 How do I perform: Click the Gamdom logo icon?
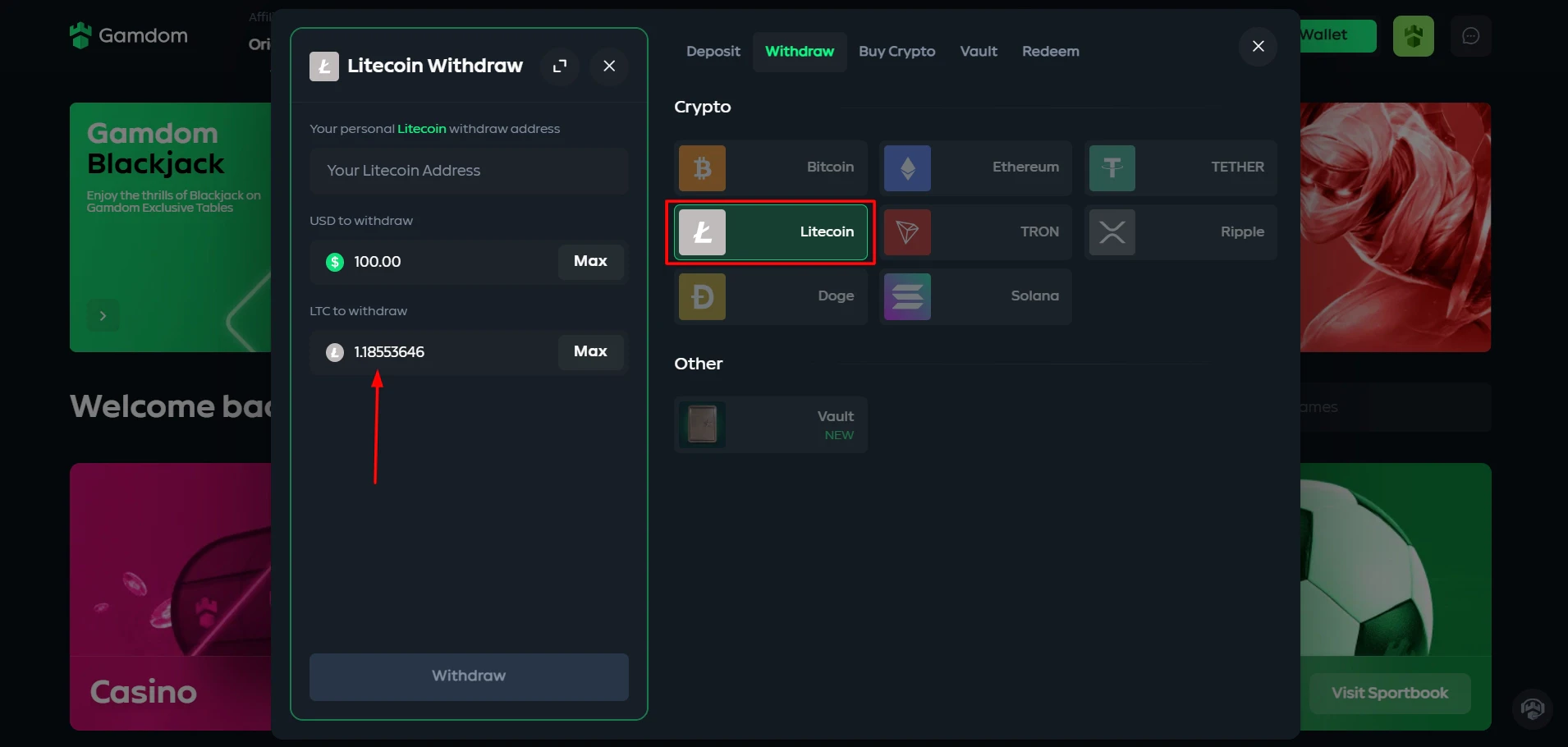80,35
